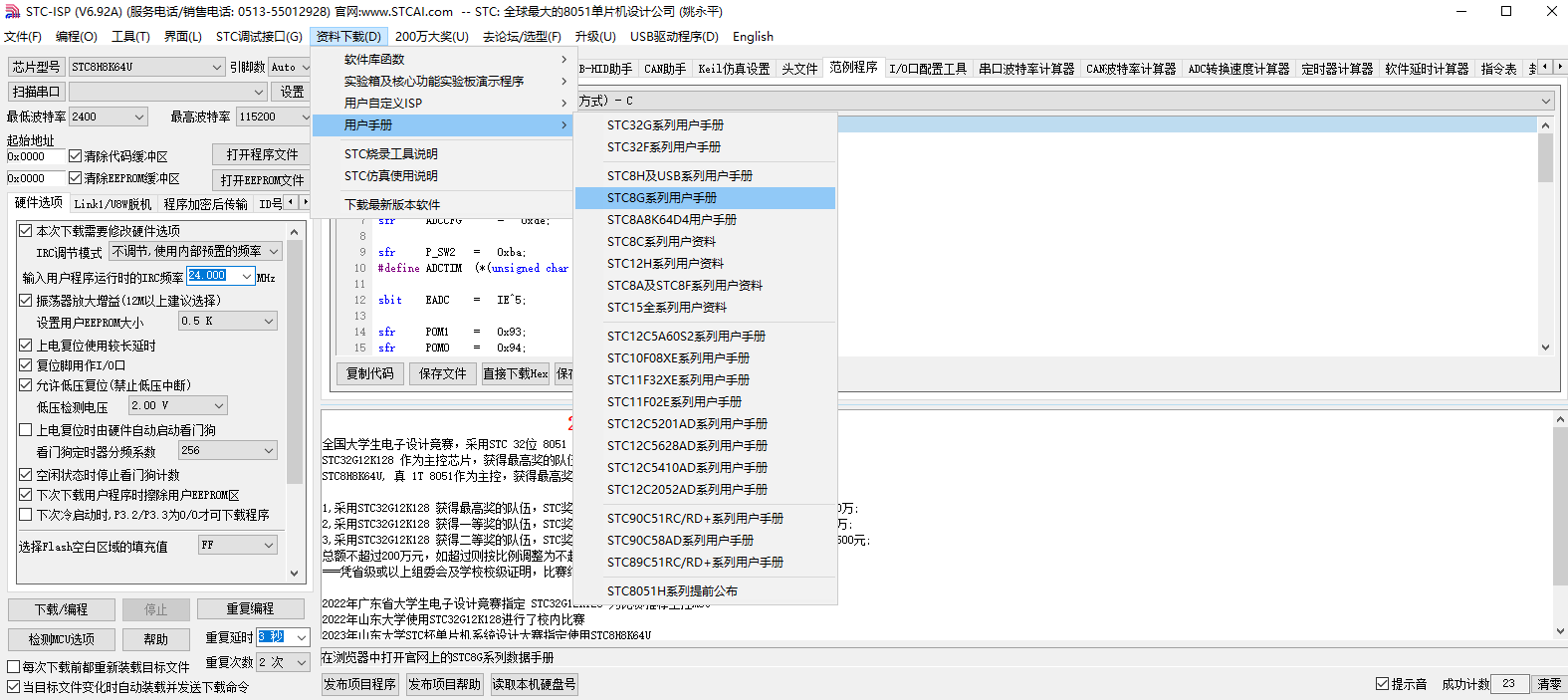1568x700 pixels.
Task: Click left arrow of the top-right tool tabs
Action: click(x=1545, y=67)
